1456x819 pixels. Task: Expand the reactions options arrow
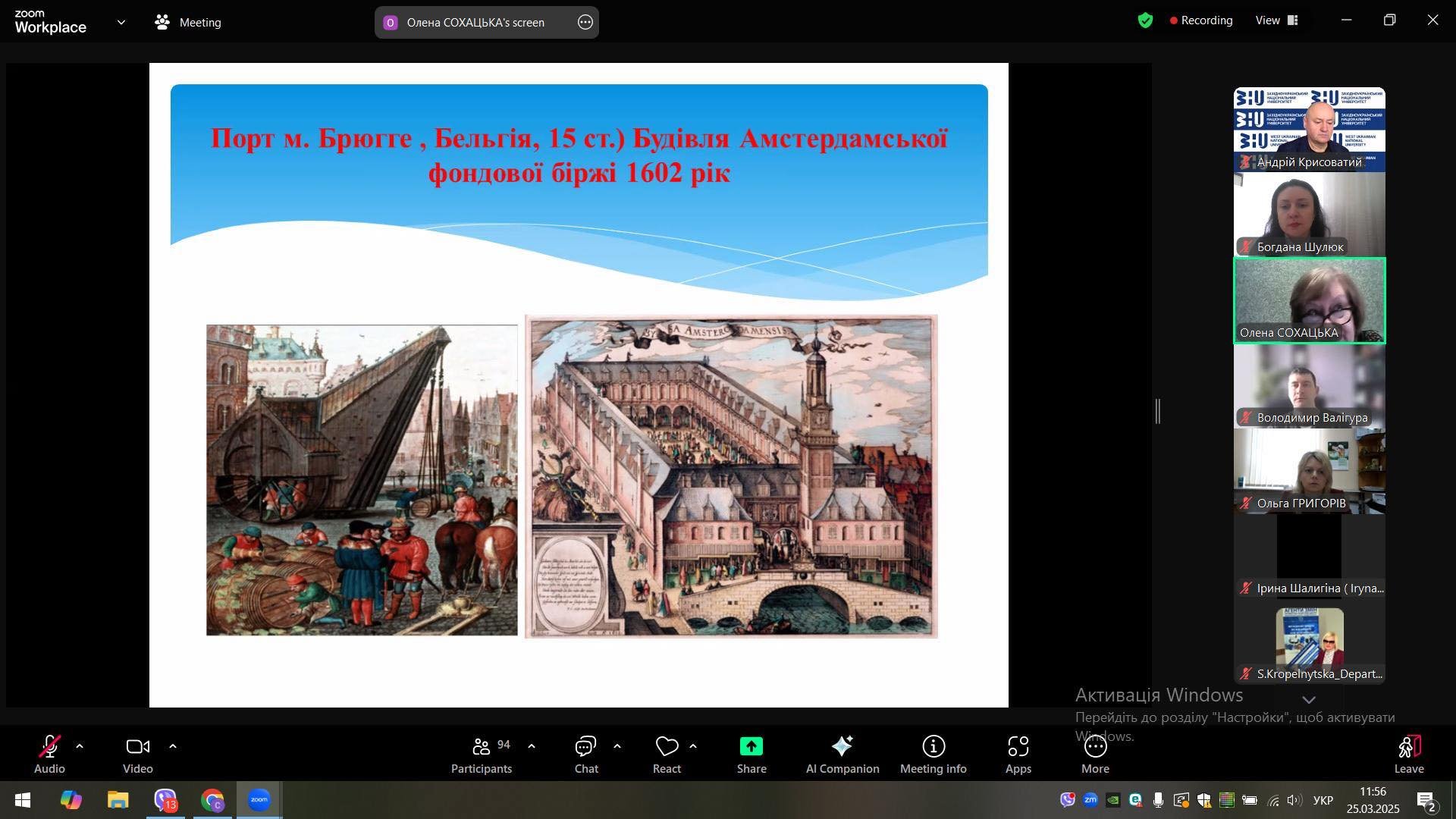click(693, 747)
